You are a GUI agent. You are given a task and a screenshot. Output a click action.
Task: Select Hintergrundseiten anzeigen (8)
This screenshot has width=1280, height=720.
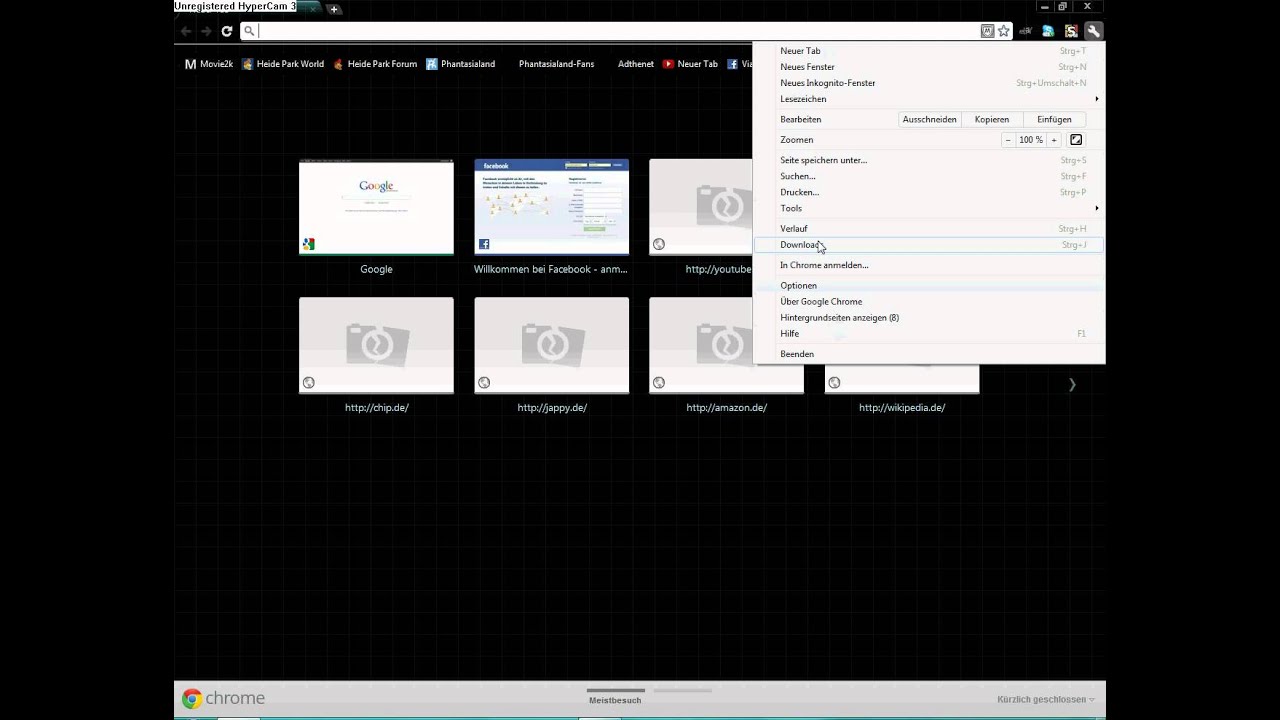pyautogui.click(x=928, y=317)
